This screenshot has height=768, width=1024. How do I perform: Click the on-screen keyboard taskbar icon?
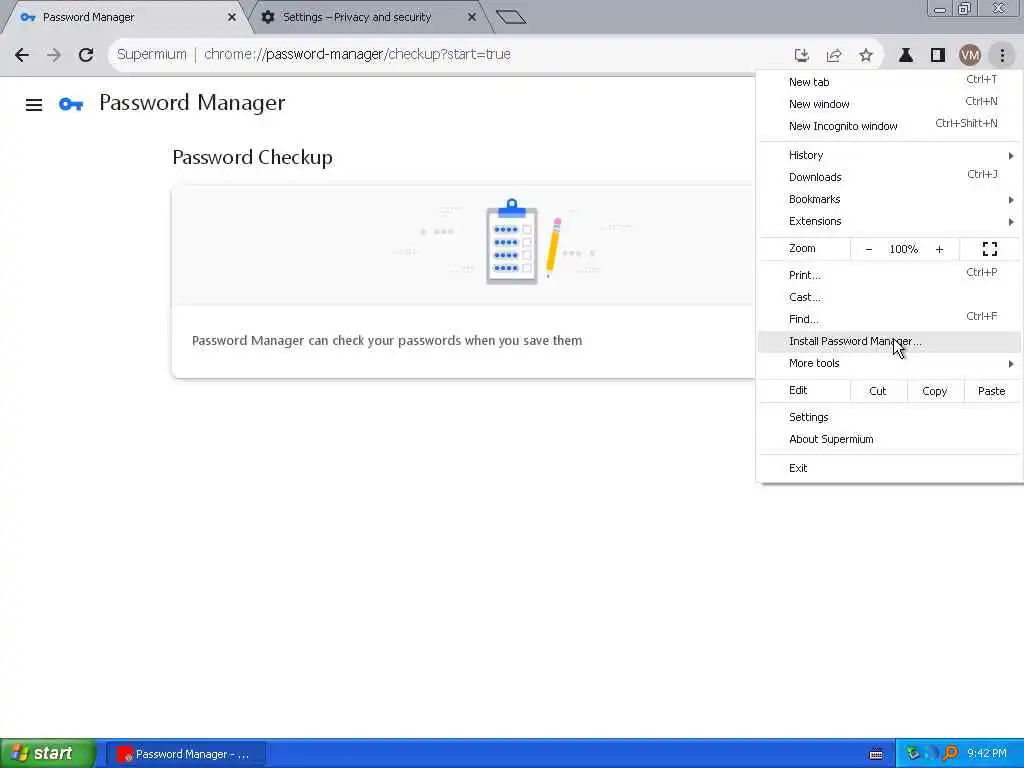(876, 754)
